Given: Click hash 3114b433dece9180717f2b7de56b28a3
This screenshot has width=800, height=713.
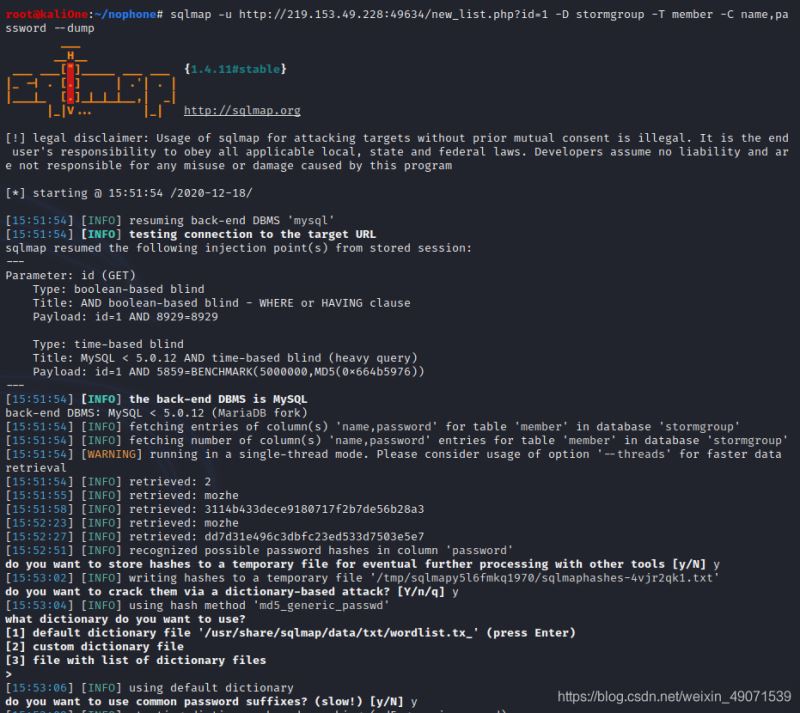Looking at the screenshot, I should (314, 509).
